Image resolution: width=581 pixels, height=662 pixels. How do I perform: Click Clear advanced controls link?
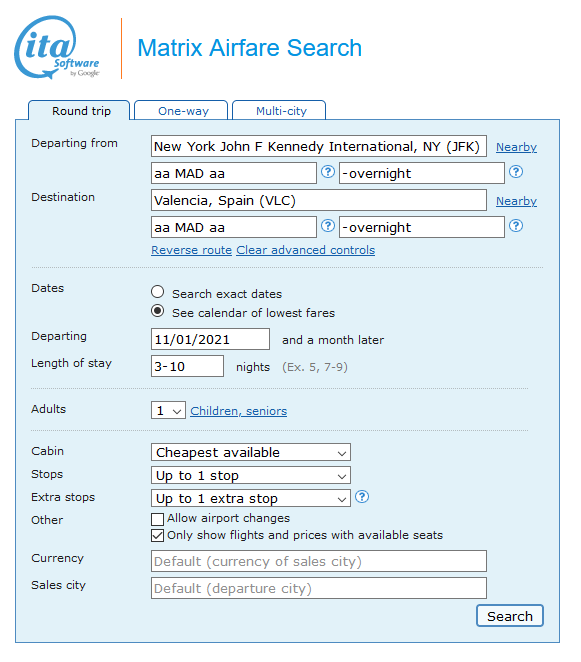click(x=306, y=250)
